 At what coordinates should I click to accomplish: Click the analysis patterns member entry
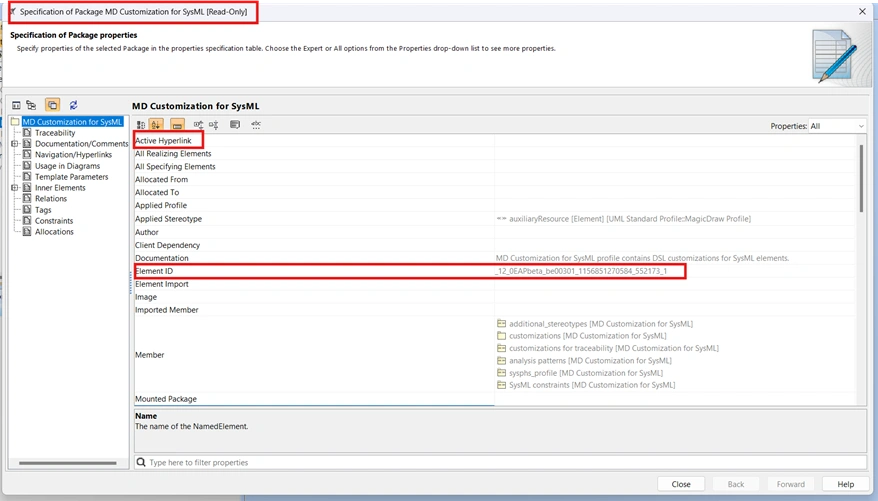(590, 360)
